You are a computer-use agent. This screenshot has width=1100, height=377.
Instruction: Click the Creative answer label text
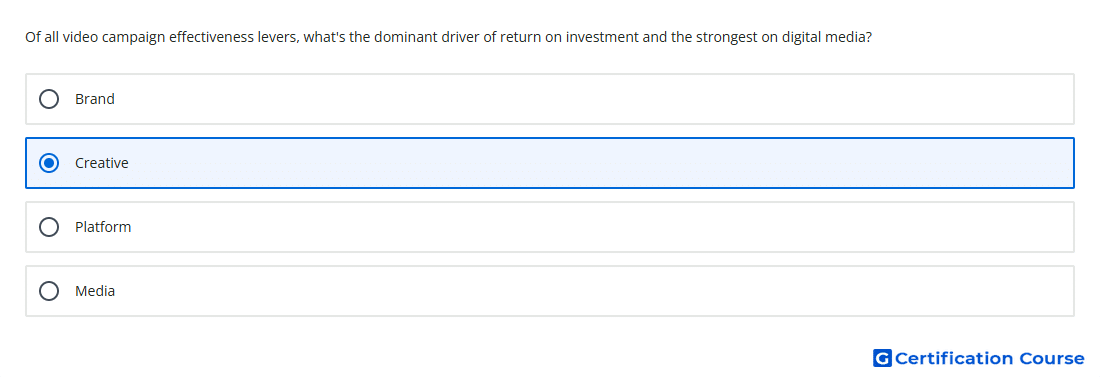pos(102,163)
